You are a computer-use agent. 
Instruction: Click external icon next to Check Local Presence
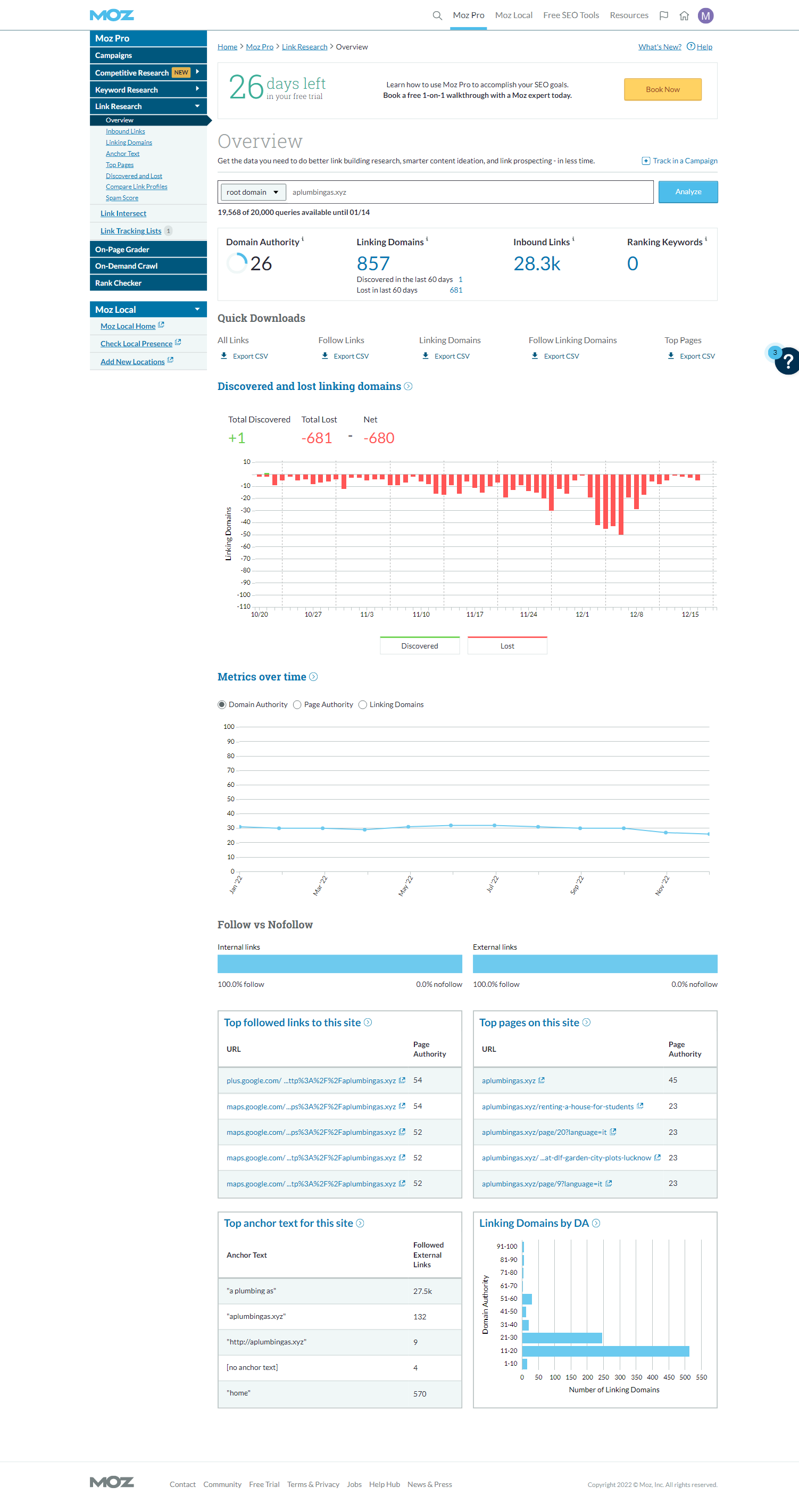coord(178,342)
